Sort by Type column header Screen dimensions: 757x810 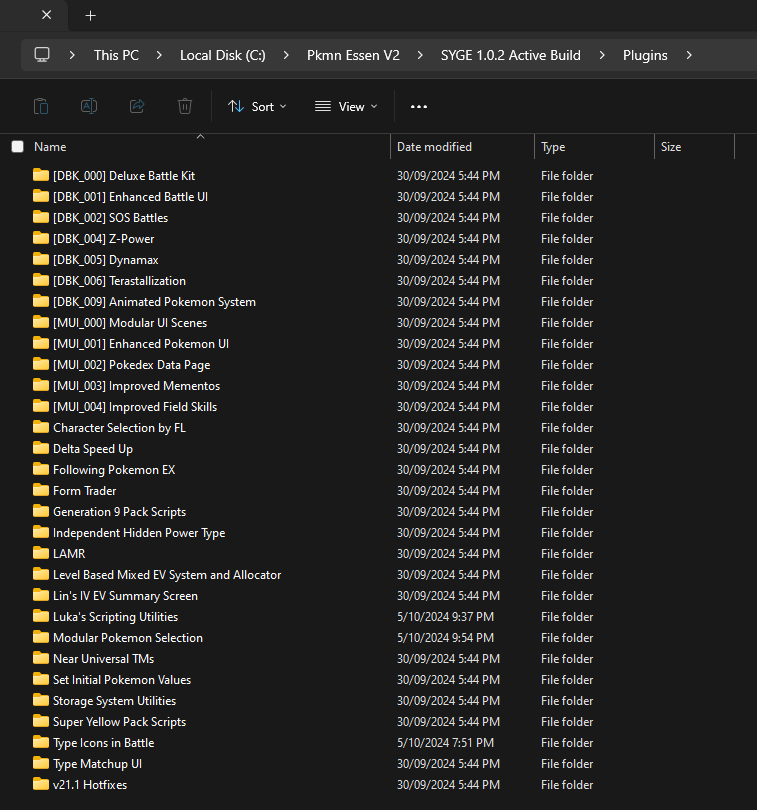point(553,147)
